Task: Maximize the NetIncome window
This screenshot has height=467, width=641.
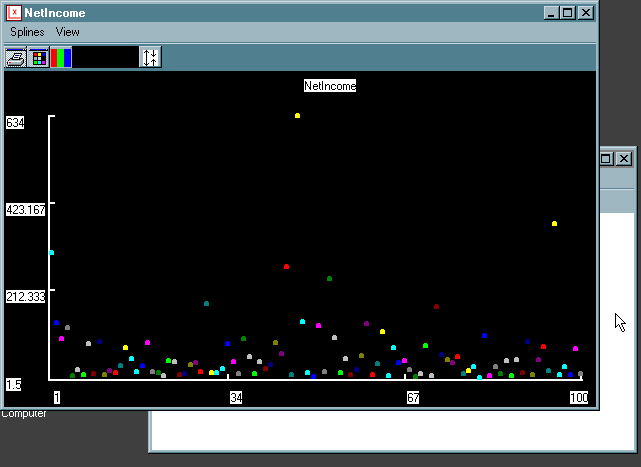Action: tap(567, 13)
